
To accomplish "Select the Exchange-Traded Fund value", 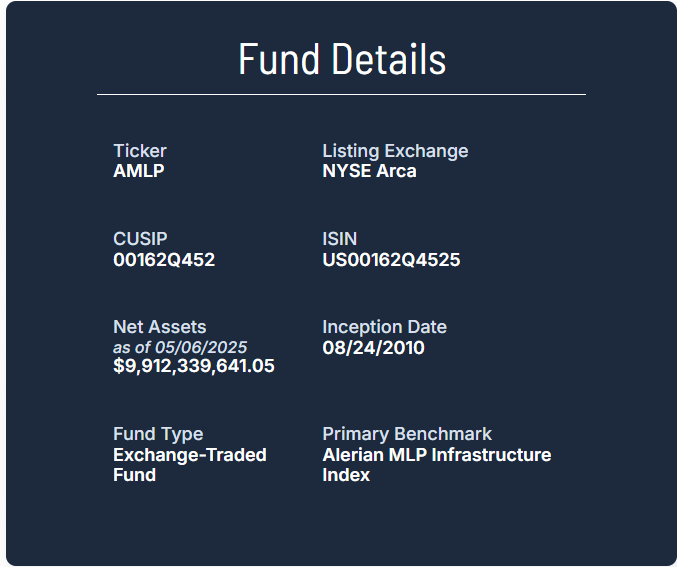I will (190, 455).
